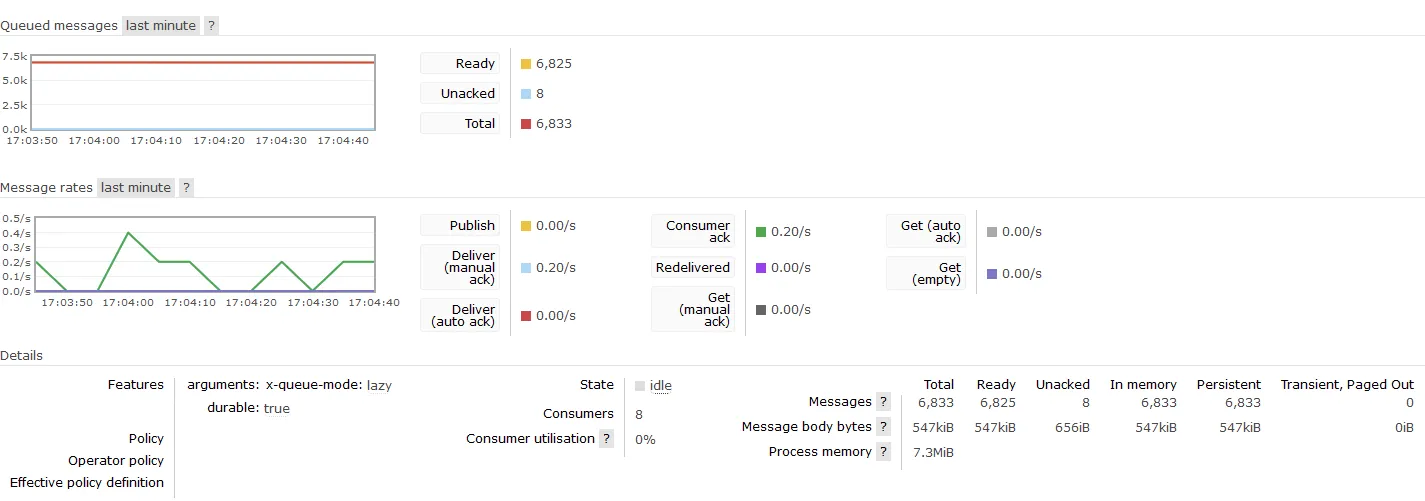Open help for Message body bytes
Viewport: 1425px width, 501px height.
coord(883,427)
